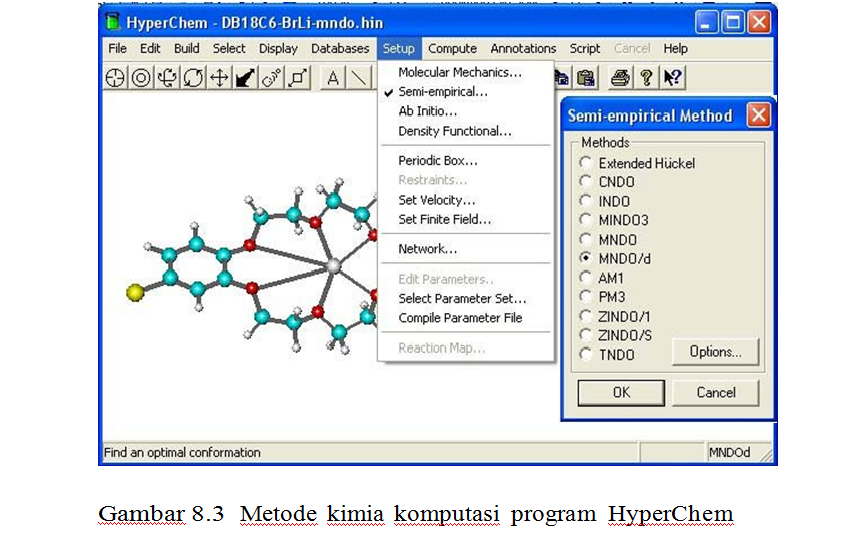The height and width of the screenshot is (541, 845).
Task: Select the MNDO/d radio option
Action: click(x=586, y=258)
